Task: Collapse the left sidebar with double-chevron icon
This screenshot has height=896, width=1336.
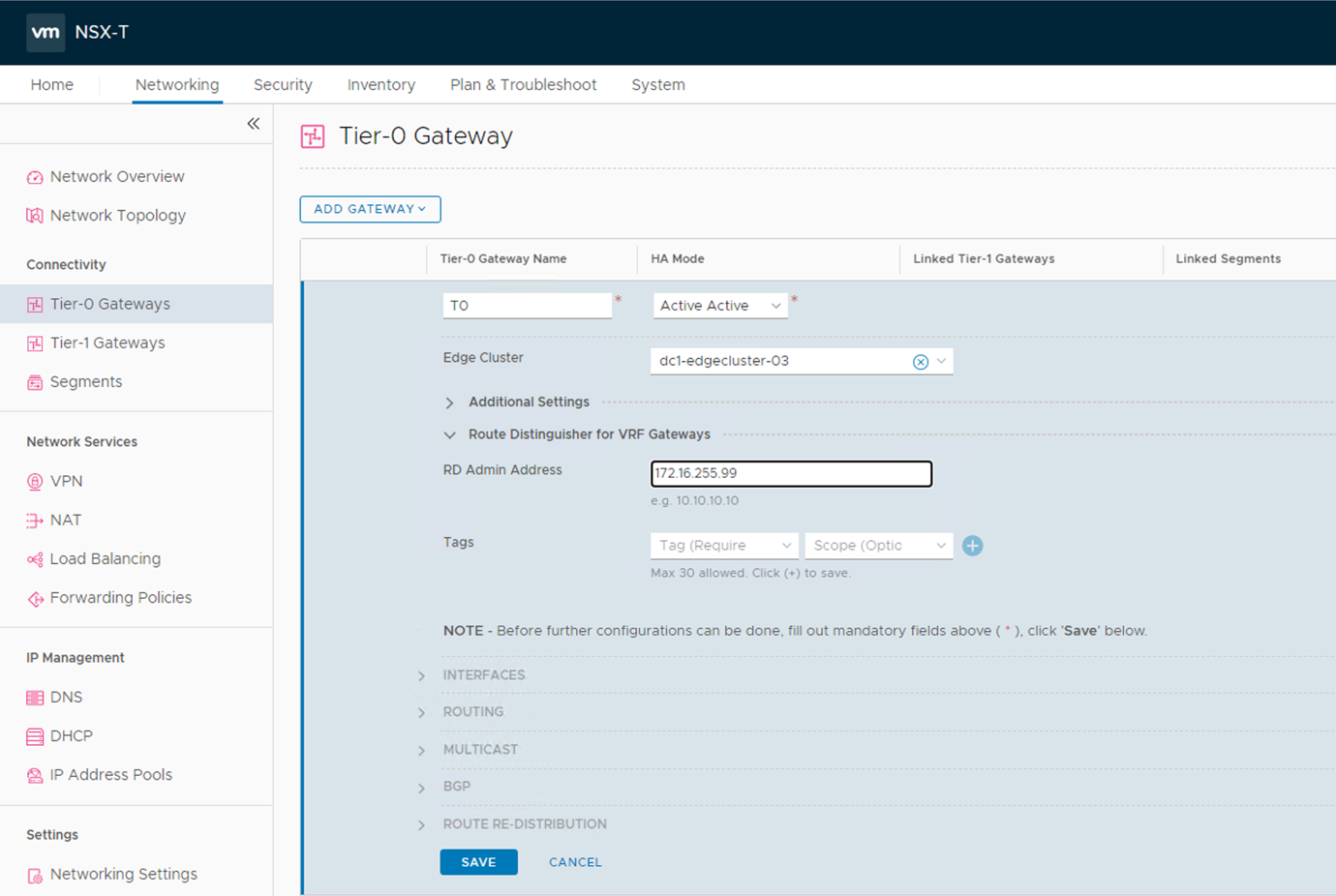Action: point(254,124)
